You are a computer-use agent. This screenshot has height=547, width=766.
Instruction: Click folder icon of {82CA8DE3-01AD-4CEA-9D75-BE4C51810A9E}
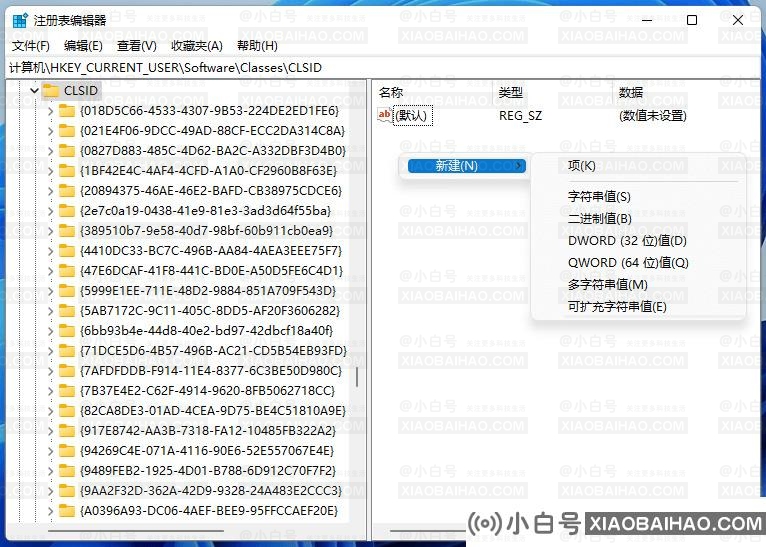67,411
